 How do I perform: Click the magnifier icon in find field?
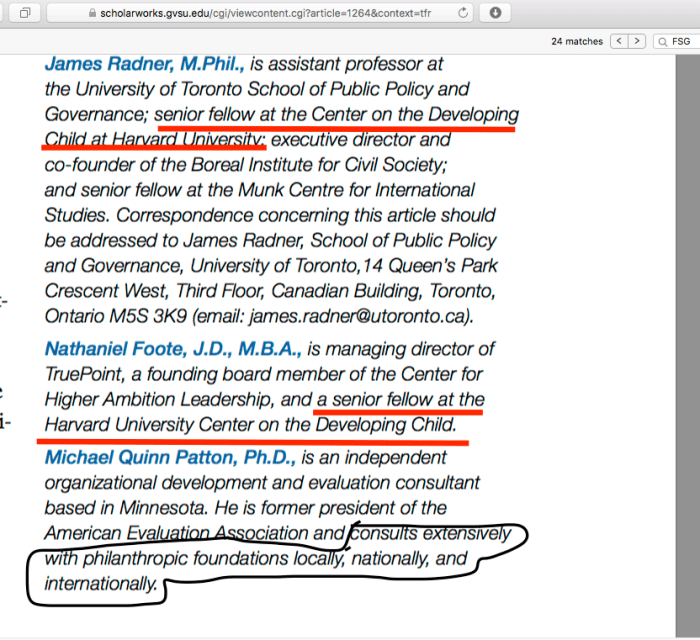coord(663,41)
